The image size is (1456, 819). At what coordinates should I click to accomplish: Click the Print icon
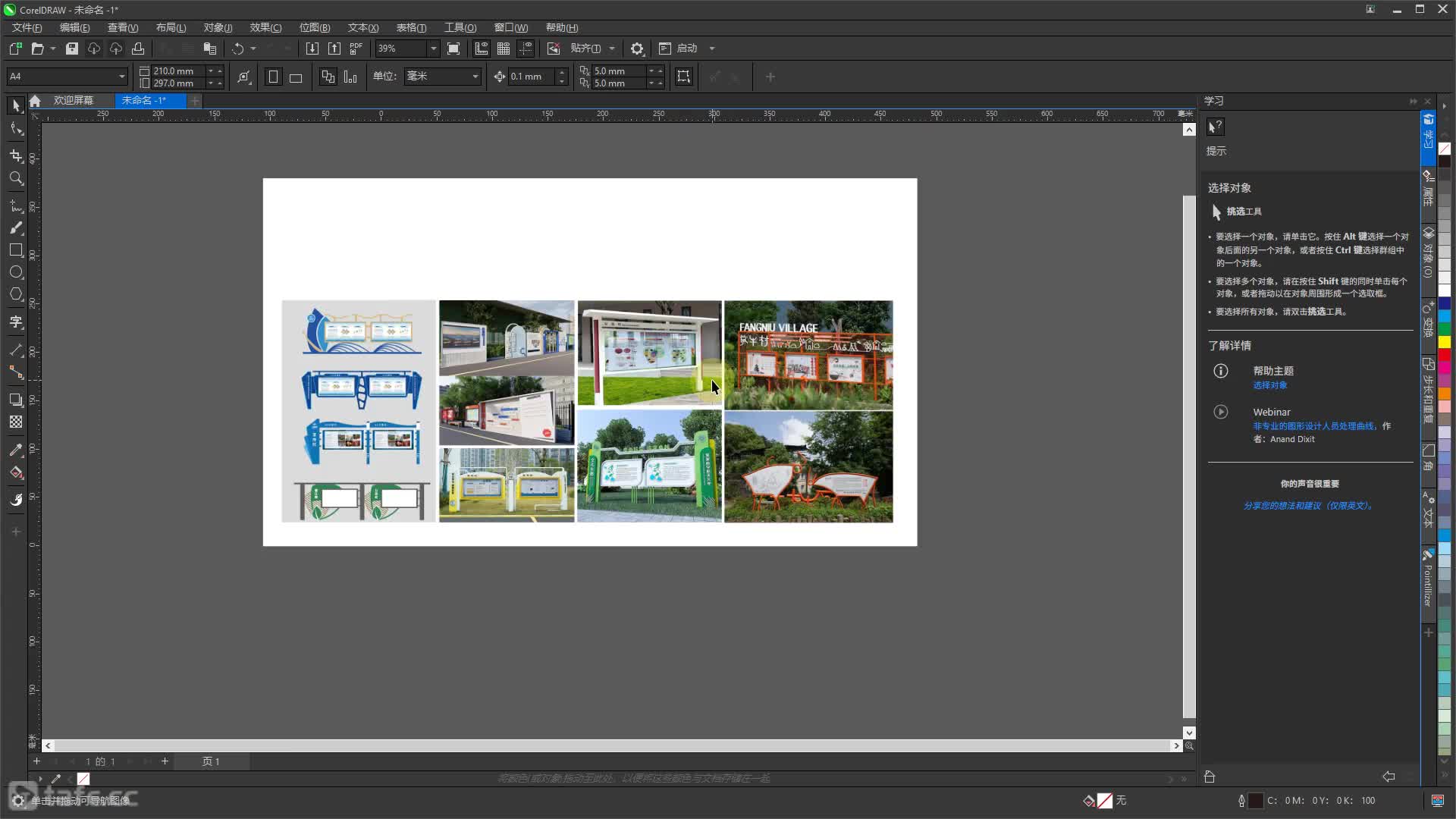[x=138, y=49]
